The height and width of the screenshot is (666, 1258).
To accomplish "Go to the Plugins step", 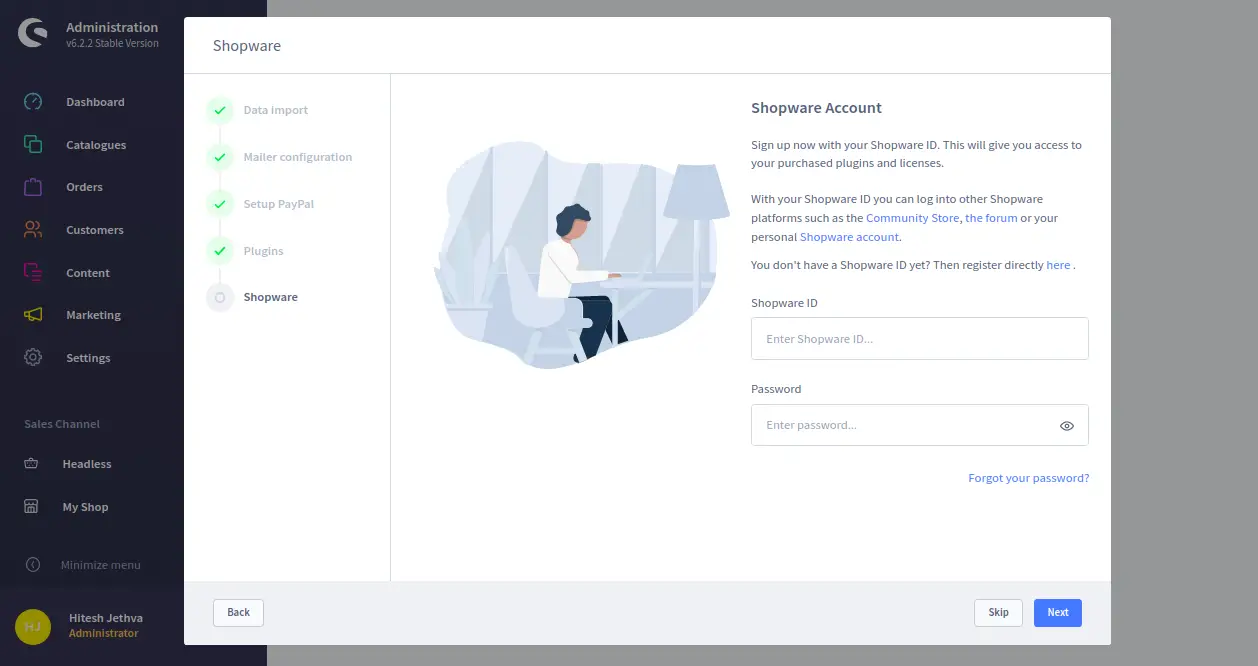I will (x=263, y=251).
